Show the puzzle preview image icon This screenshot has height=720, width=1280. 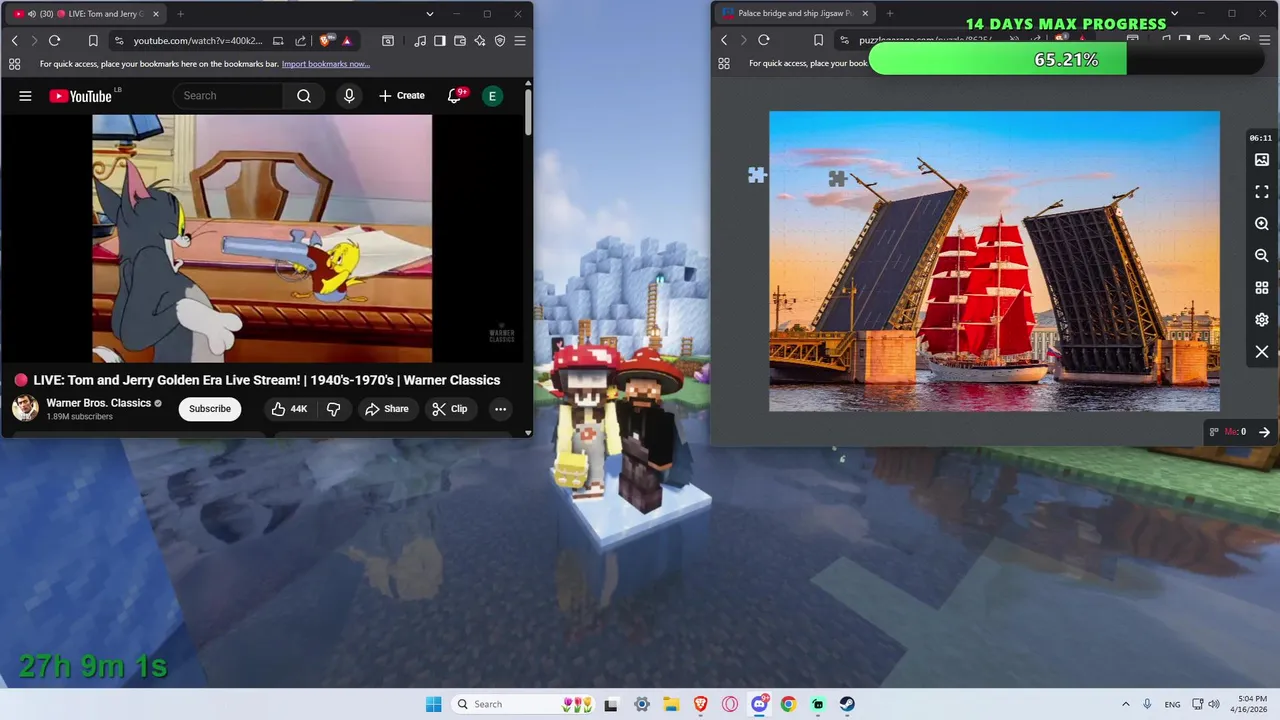1262,160
